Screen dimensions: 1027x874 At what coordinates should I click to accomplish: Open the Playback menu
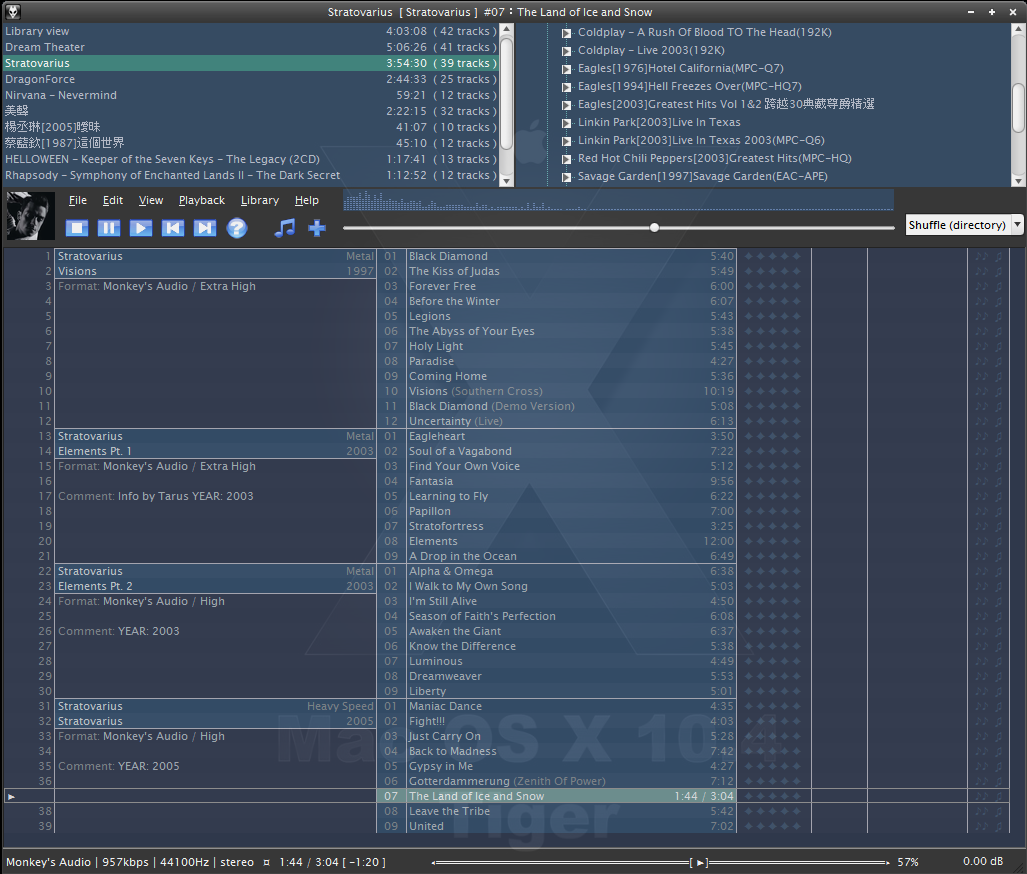click(202, 200)
